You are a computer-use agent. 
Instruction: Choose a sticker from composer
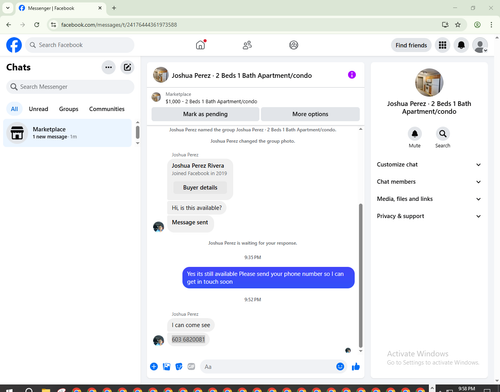coord(179,367)
